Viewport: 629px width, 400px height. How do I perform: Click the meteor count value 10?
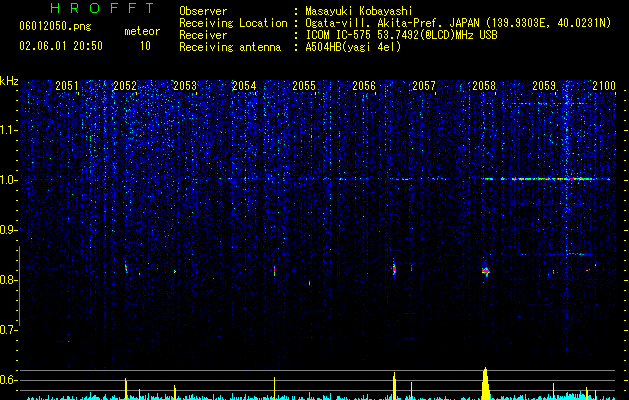click(x=145, y=46)
